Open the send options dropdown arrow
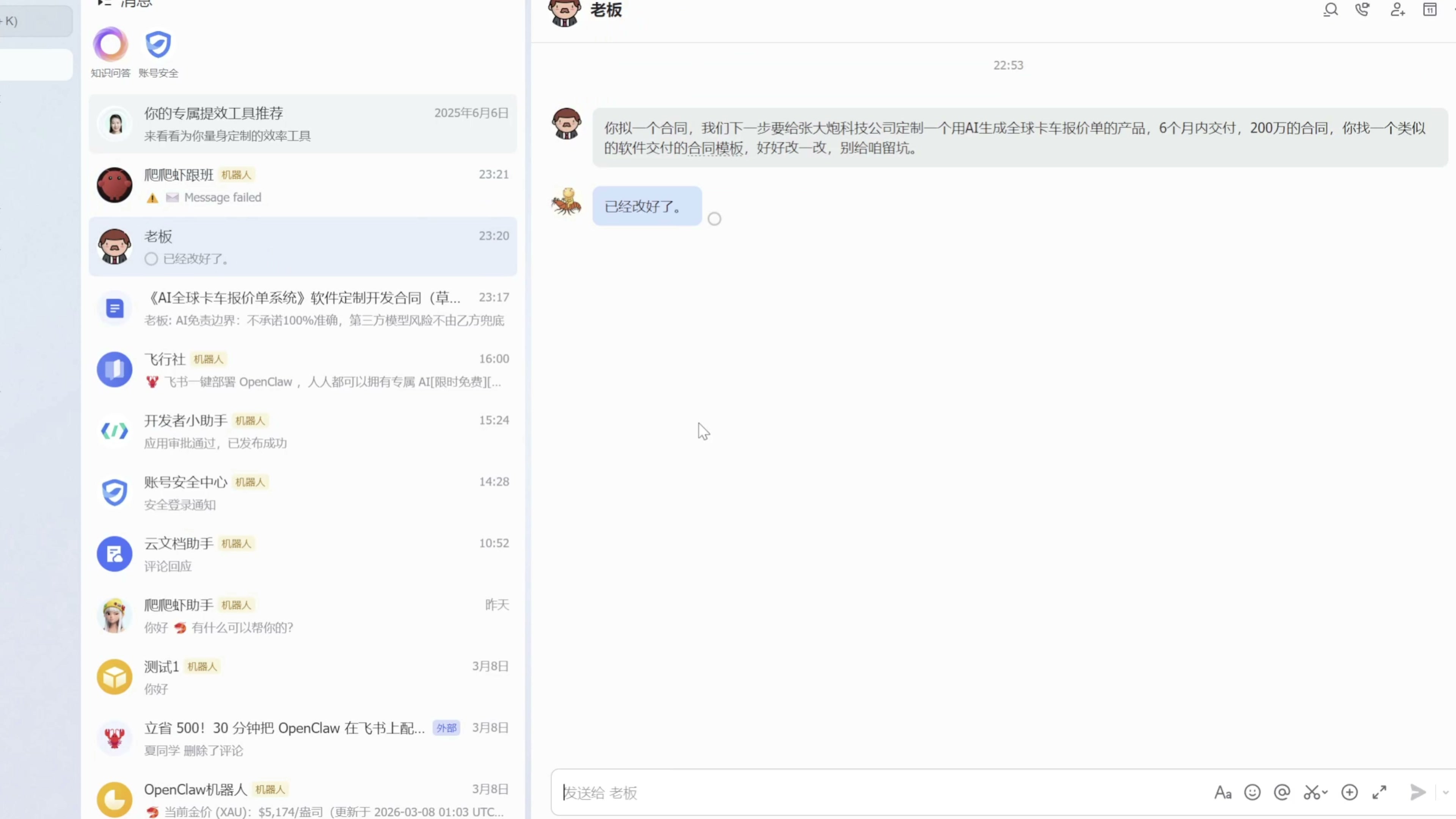Screen dimensions: 1456x819 1446,792
